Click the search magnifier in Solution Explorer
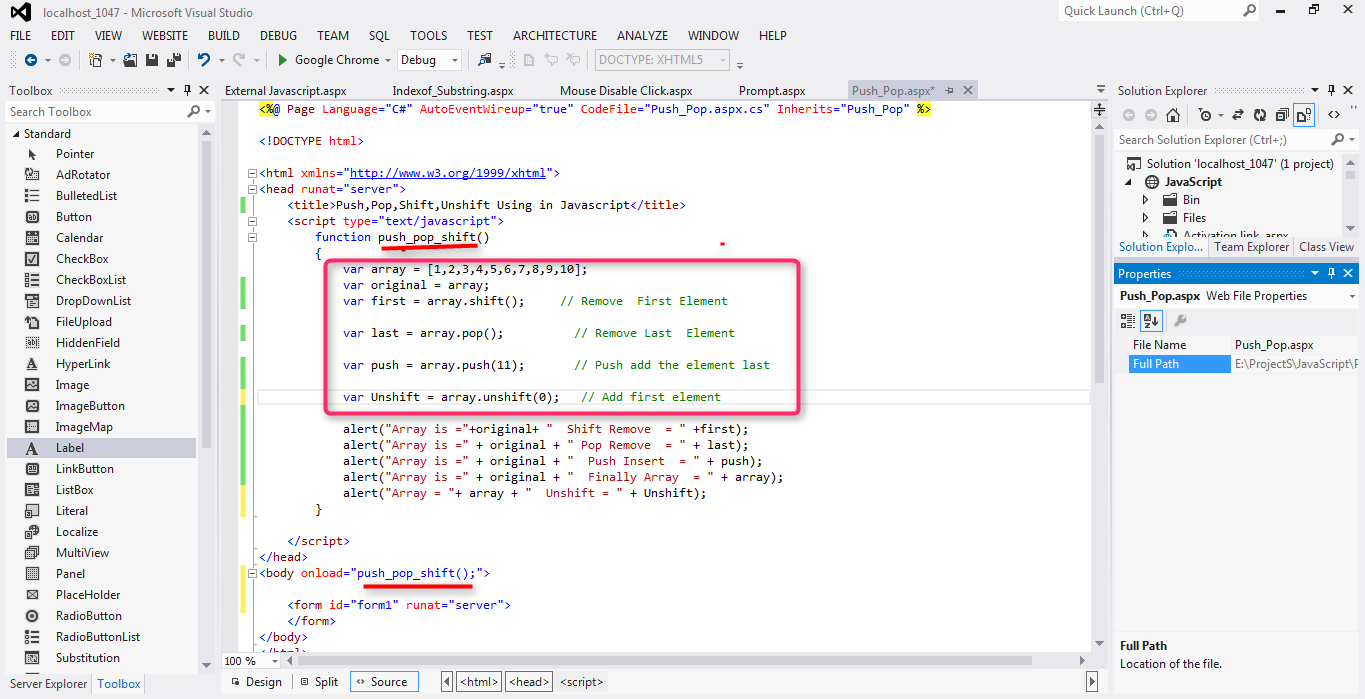1365x699 pixels. point(1336,140)
